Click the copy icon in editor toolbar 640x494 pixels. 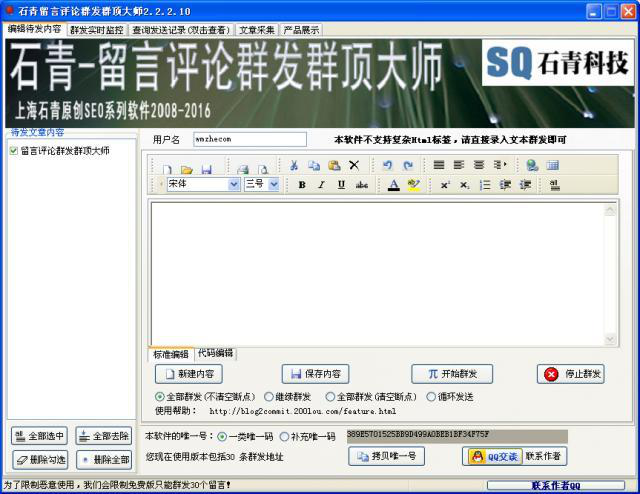314,165
